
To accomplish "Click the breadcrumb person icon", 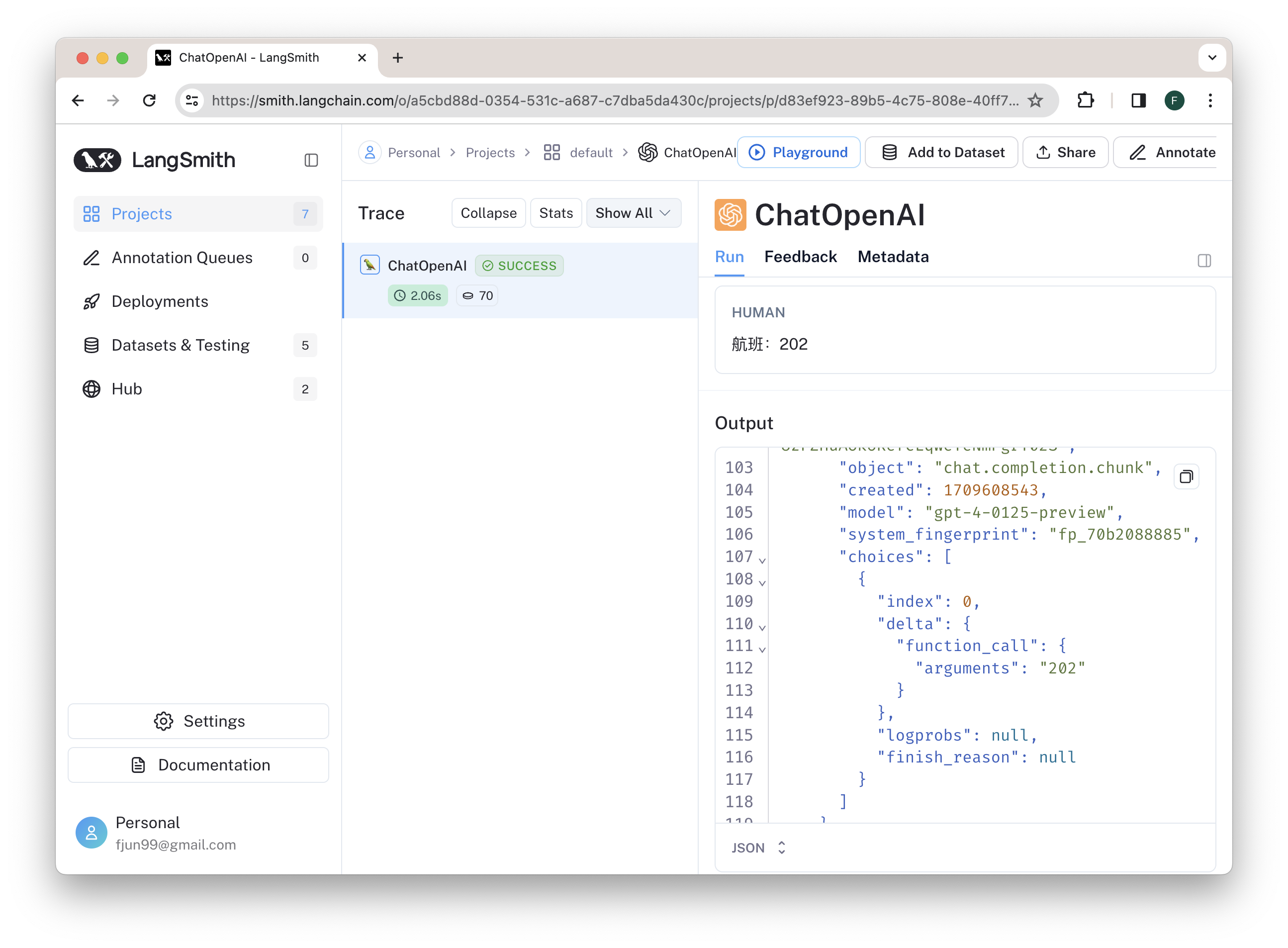I will click(x=370, y=152).
